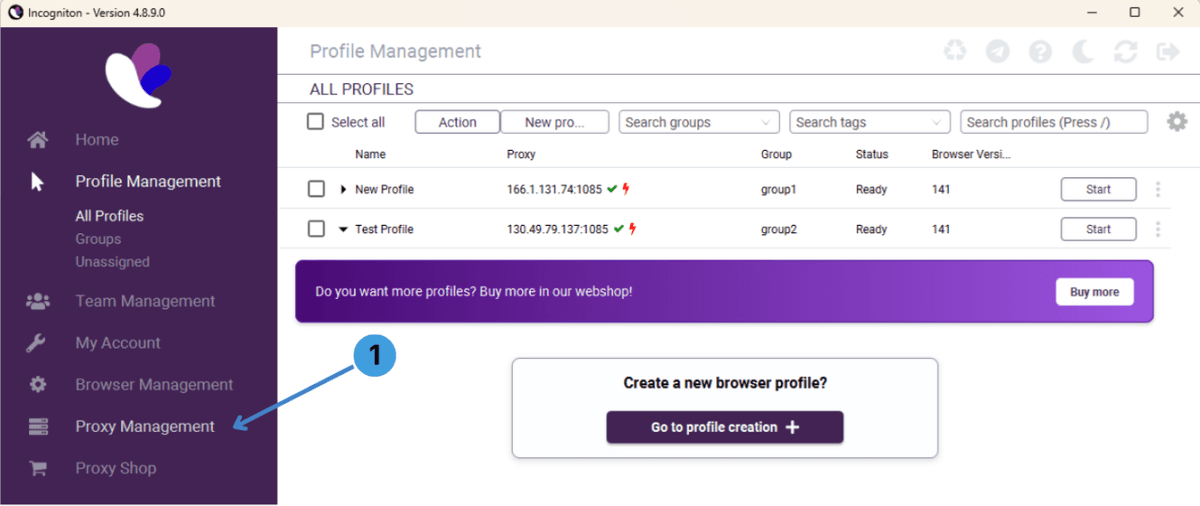Click the Profile Management cursor icon

coord(38,182)
